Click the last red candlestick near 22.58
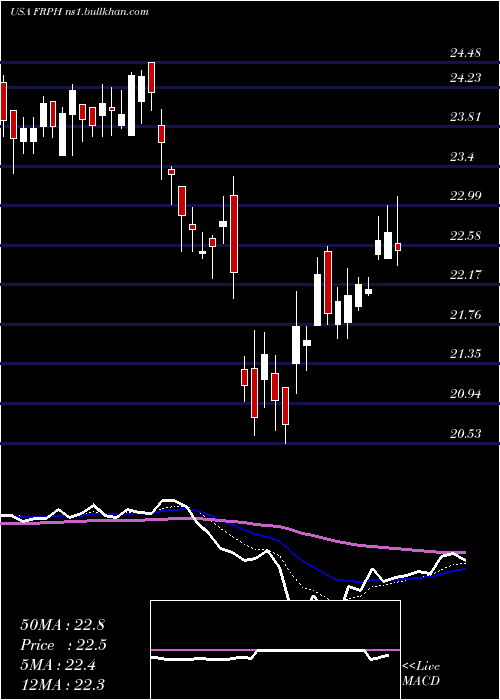Image resolution: width=500 pixels, height=700 pixels. (398, 247)
